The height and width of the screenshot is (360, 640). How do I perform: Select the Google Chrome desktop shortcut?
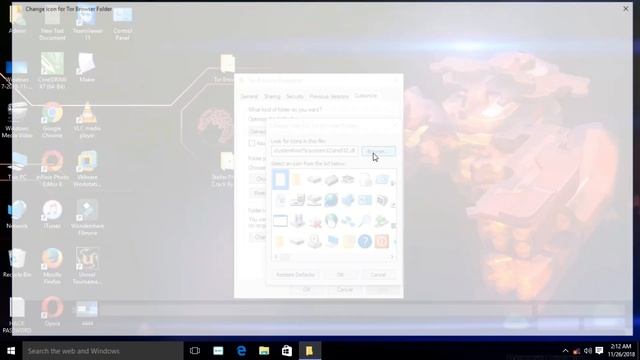pos(52,120)
